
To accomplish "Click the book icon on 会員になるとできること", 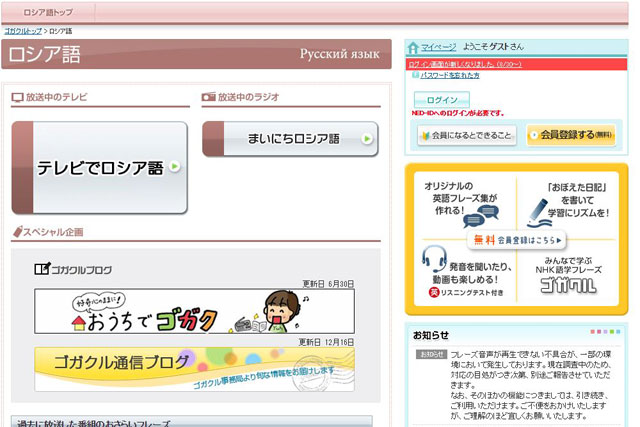I will [x=426, y=136].
